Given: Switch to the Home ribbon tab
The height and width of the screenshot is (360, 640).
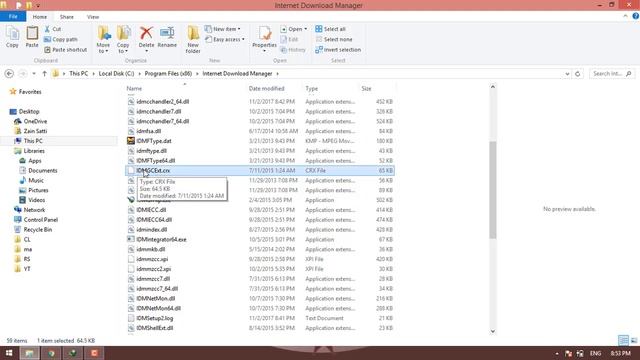Looking at the screenshot, I should (40, 17).
